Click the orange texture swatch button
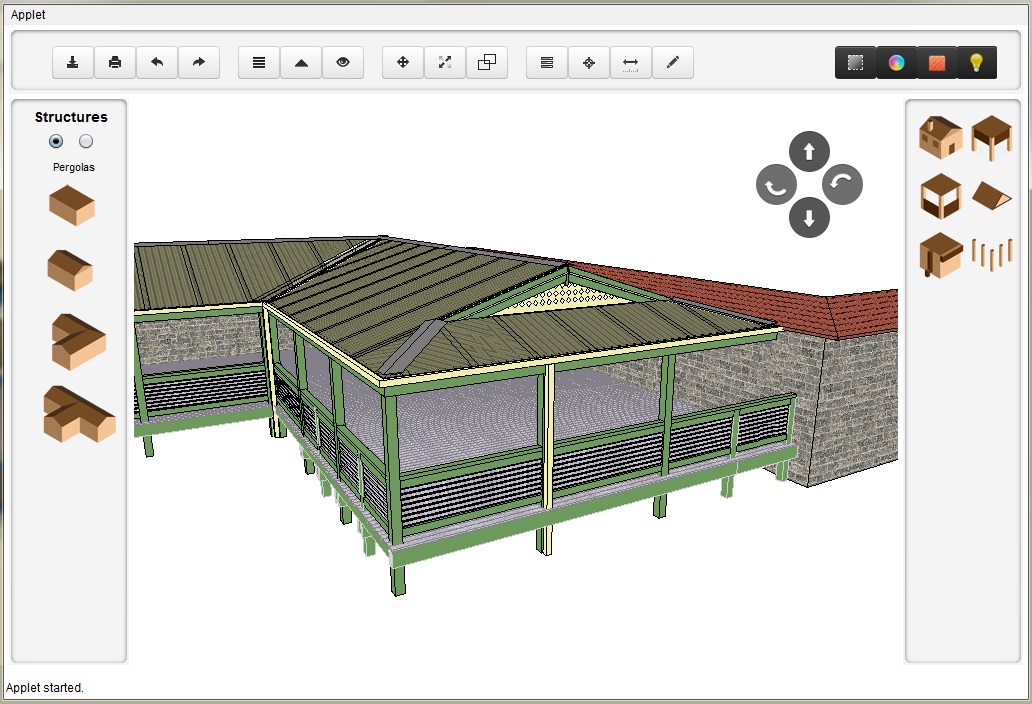This screenshot has height=704, width=1032. (937, 62)
